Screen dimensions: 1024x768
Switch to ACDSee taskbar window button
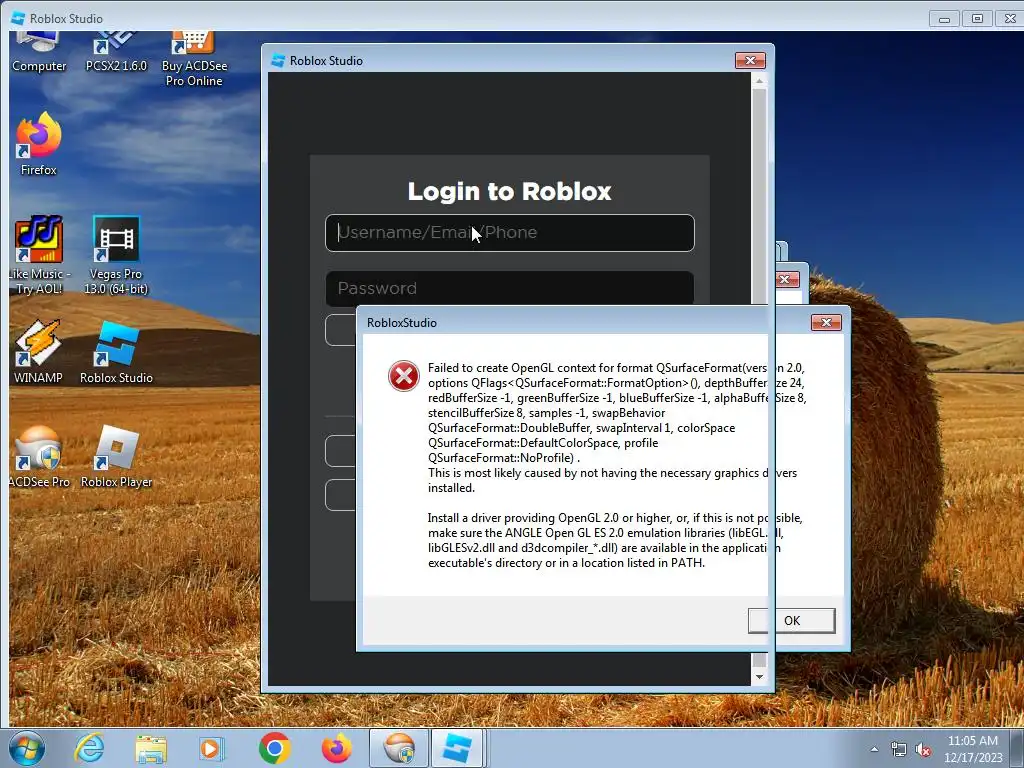coord(399,748)
